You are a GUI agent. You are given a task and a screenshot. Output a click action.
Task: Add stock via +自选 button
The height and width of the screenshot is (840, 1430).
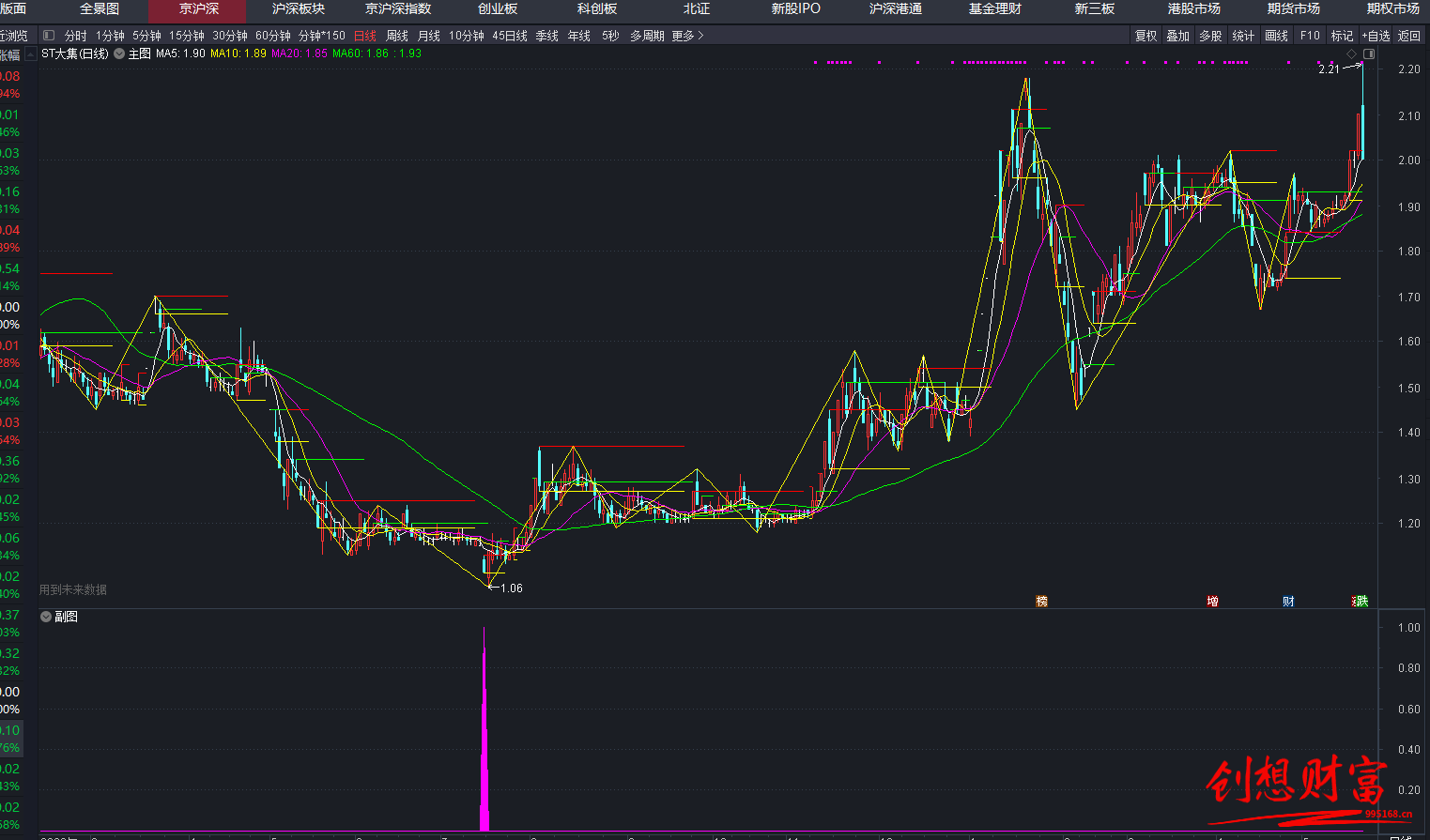tap(1376, 36)
